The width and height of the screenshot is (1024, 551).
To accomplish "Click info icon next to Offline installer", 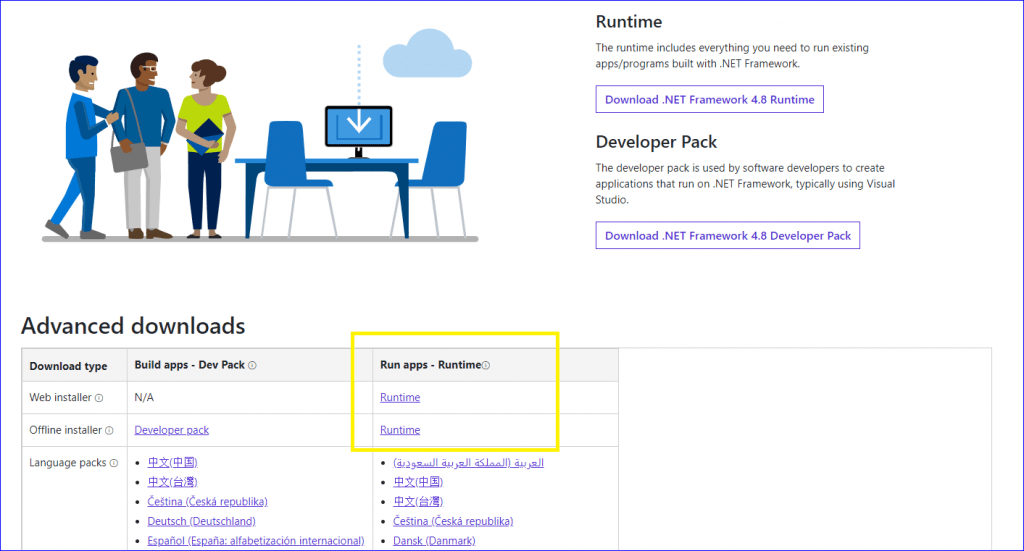I will pyautogui.click(x=109, y=431).
